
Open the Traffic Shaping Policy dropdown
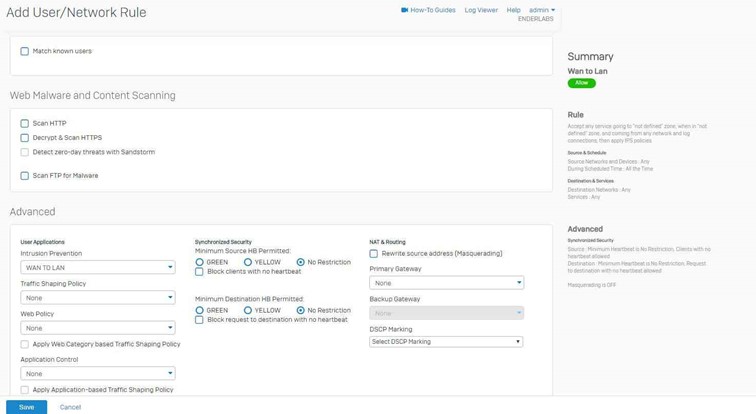(98, 298)
